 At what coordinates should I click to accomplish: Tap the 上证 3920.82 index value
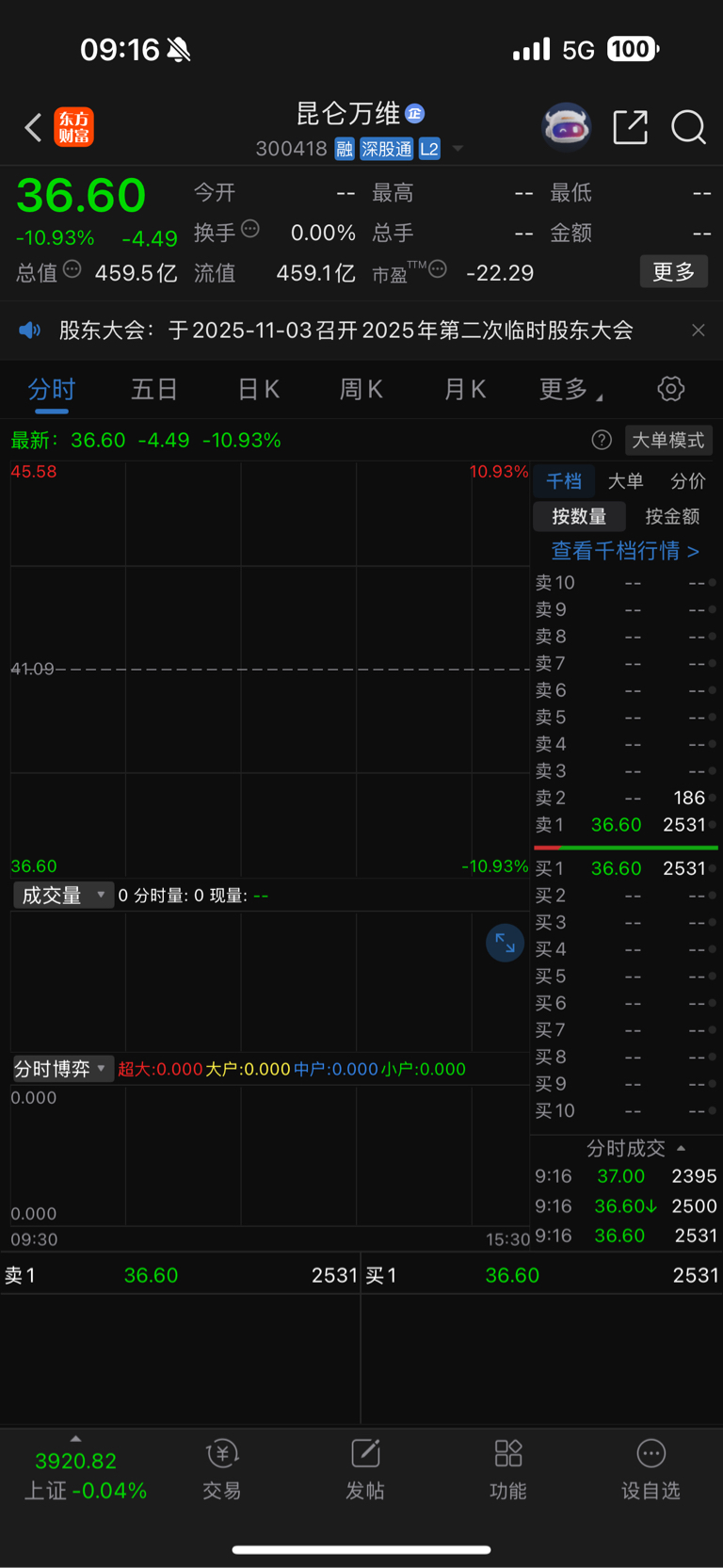pyautogui.click(x=75, y=1461)
